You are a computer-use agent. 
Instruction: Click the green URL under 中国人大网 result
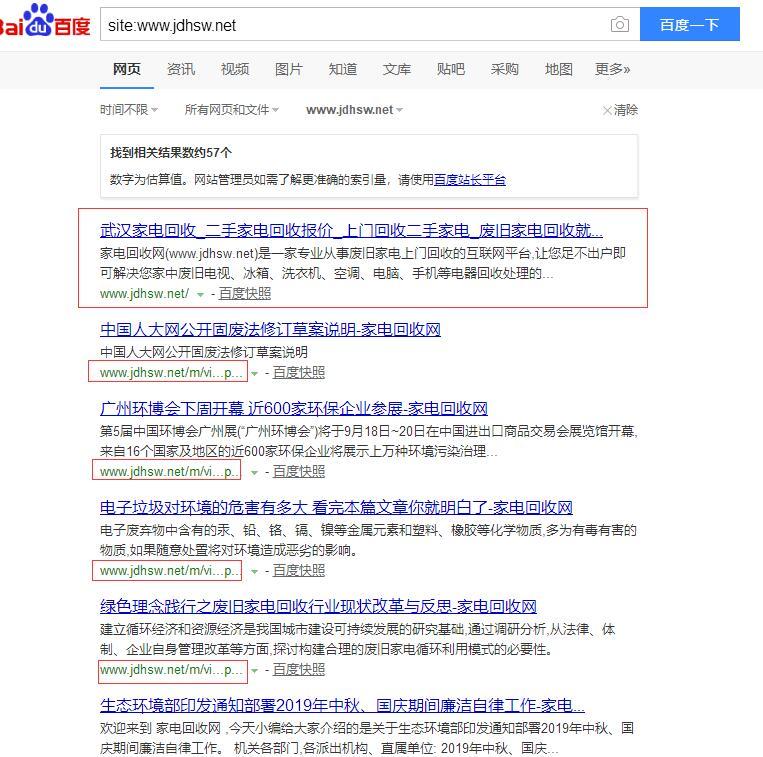tap(171, 373)
